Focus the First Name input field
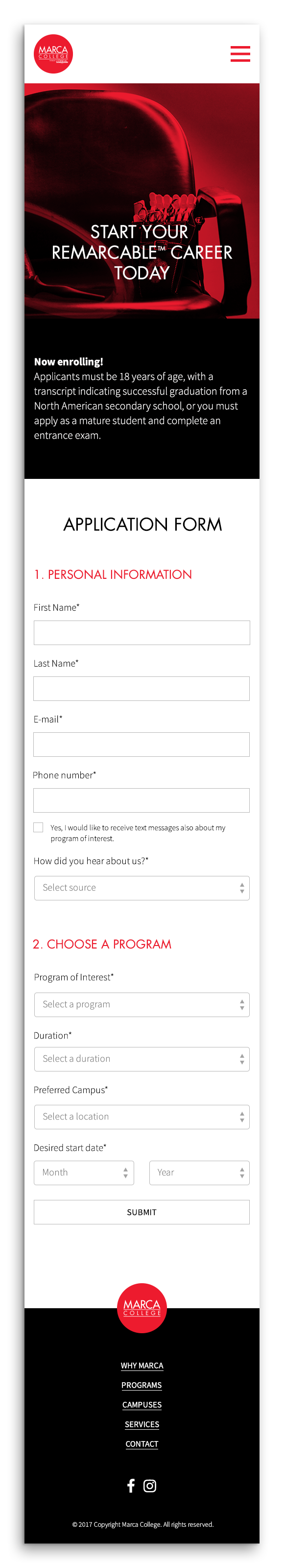This screenshot has height=1568, width=284. [x=142, y=632]
